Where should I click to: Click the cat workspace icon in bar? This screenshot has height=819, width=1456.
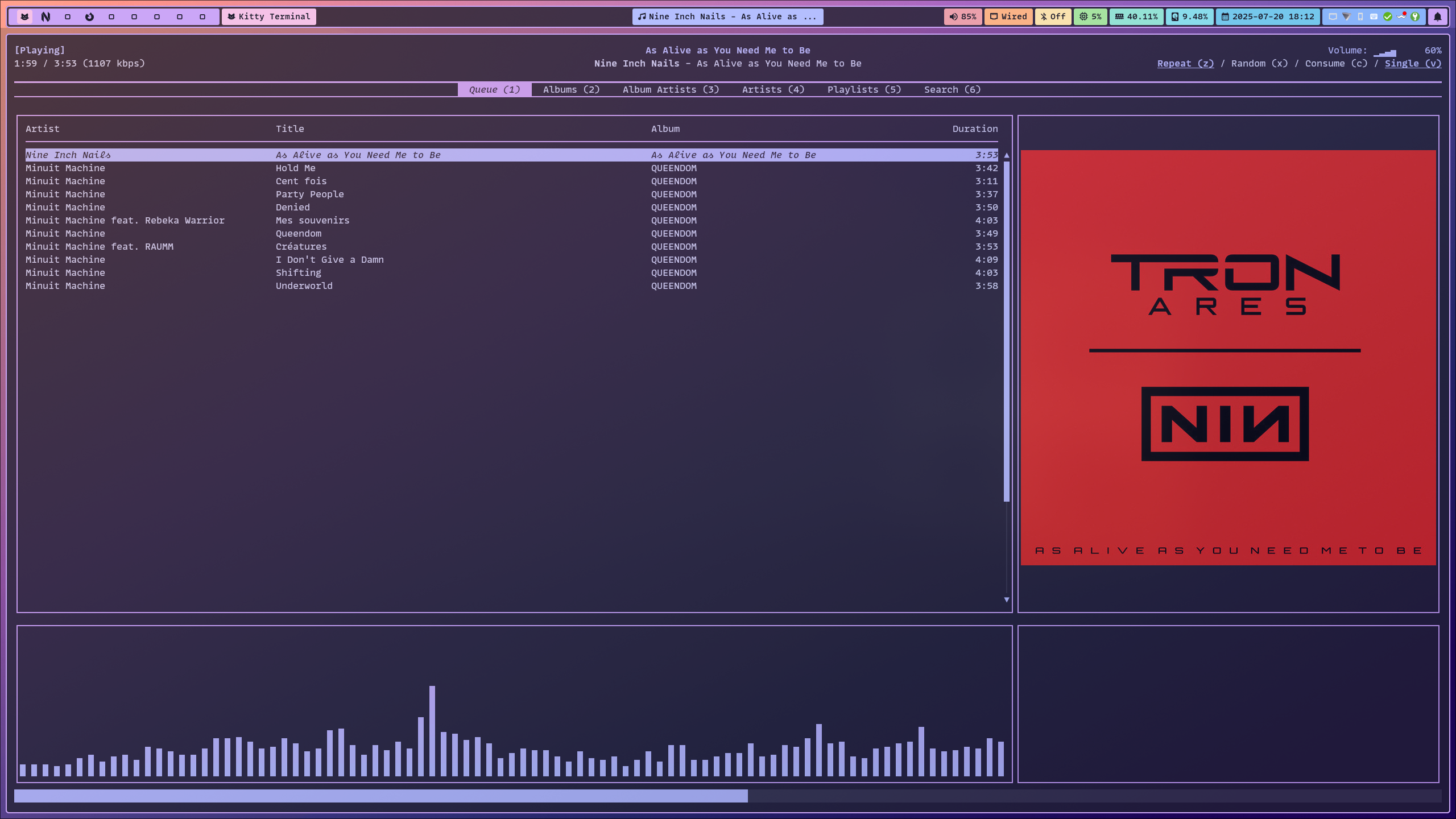(x=24, y=16)
